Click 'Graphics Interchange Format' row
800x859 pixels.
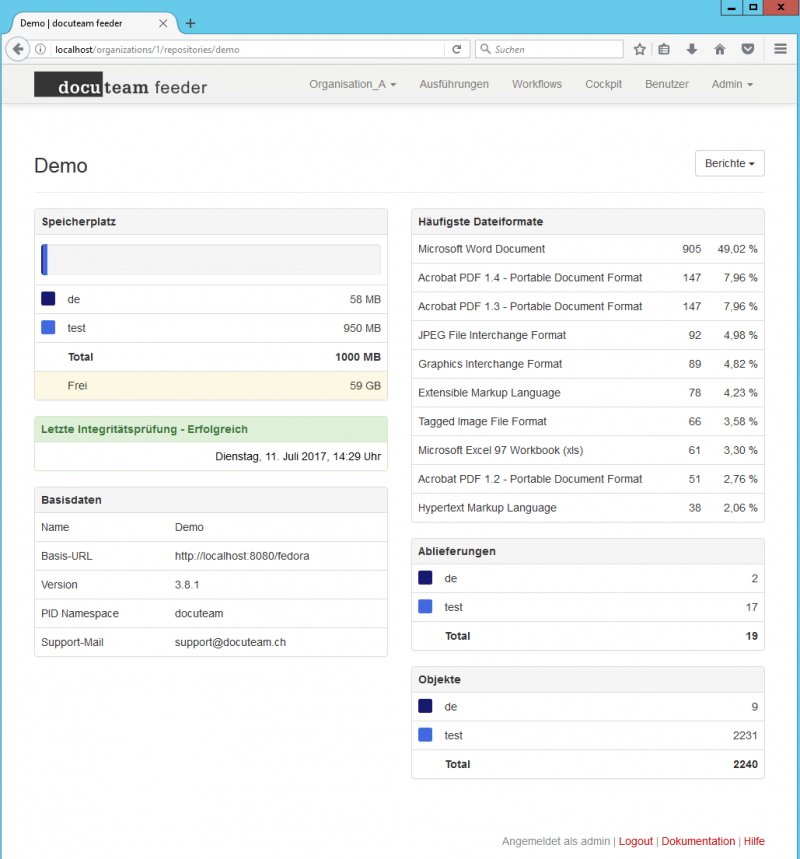(588, 364)
